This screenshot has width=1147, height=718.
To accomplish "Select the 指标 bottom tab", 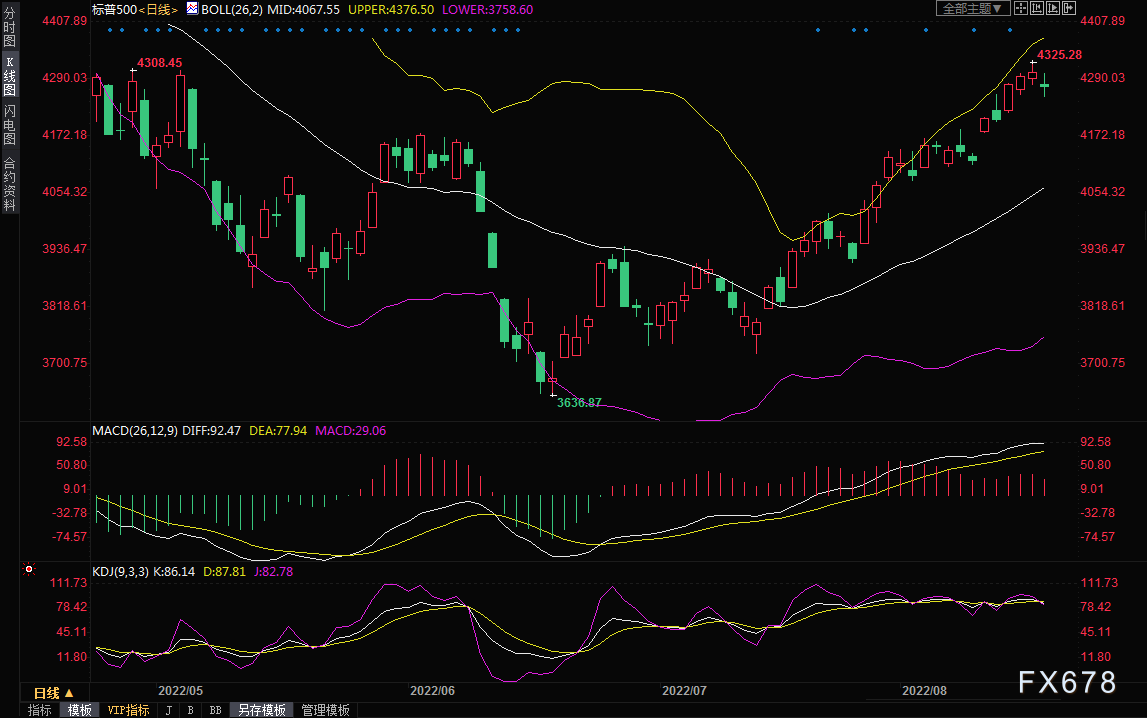I will point(40,710).
